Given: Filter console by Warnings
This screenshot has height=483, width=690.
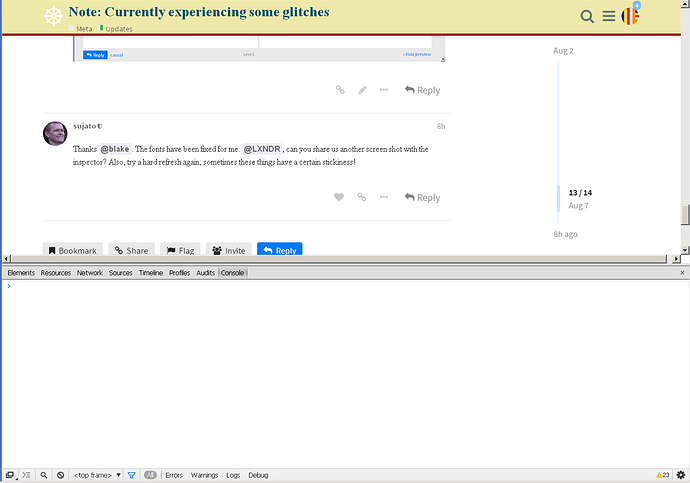Looking at the screenshot, I should (x=204, y=475).
